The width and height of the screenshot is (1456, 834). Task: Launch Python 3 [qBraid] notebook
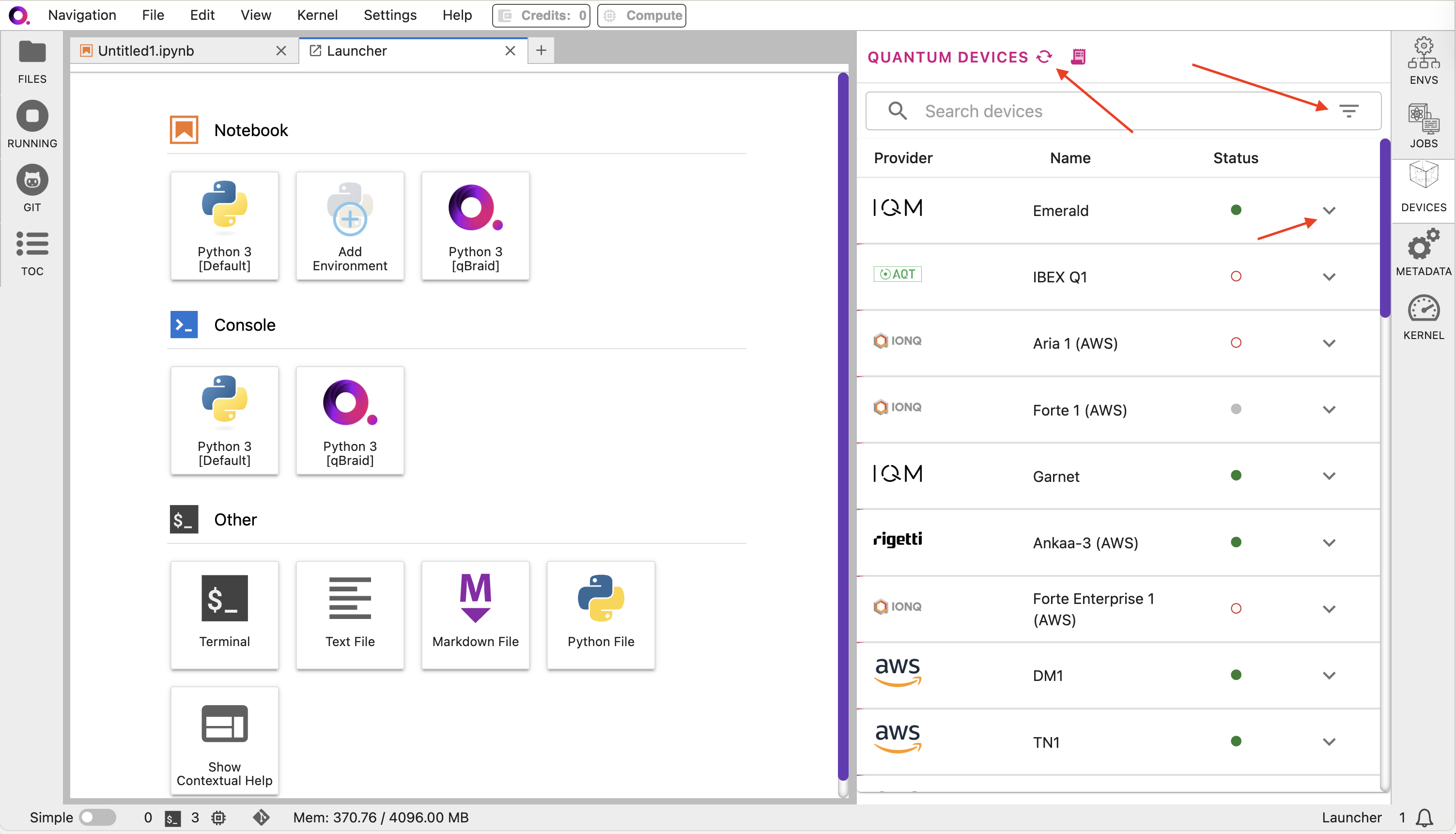(x=475, y=226)
